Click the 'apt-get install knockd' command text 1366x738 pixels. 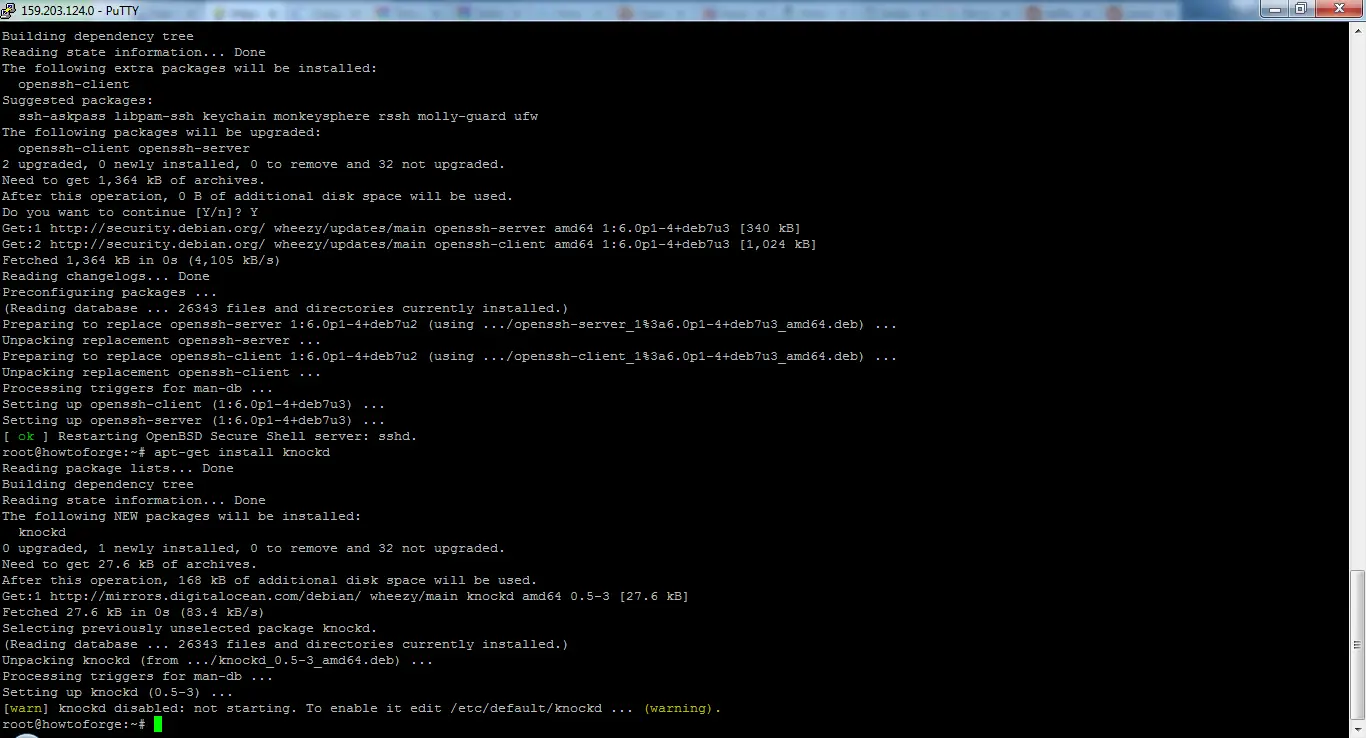(242, 452)
